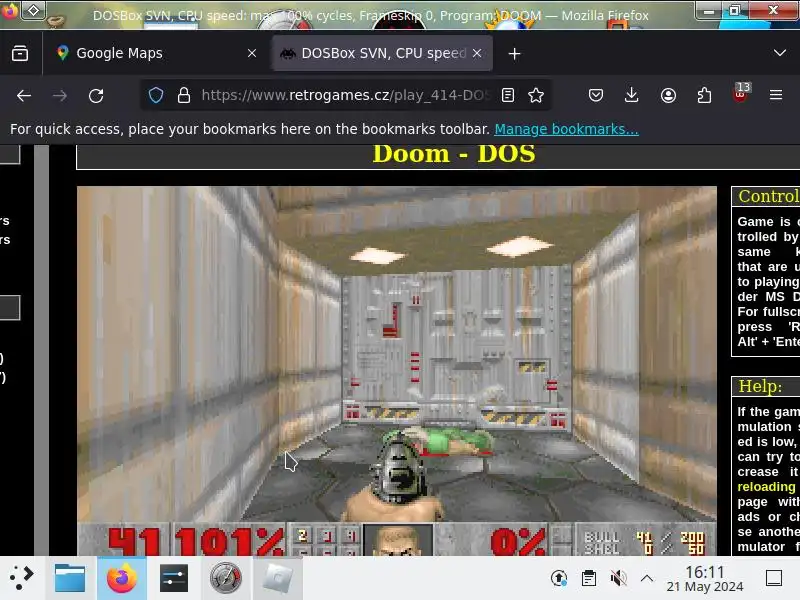Open the Firefox account menu
Screen dimensions: 800x600
point(668,95)
